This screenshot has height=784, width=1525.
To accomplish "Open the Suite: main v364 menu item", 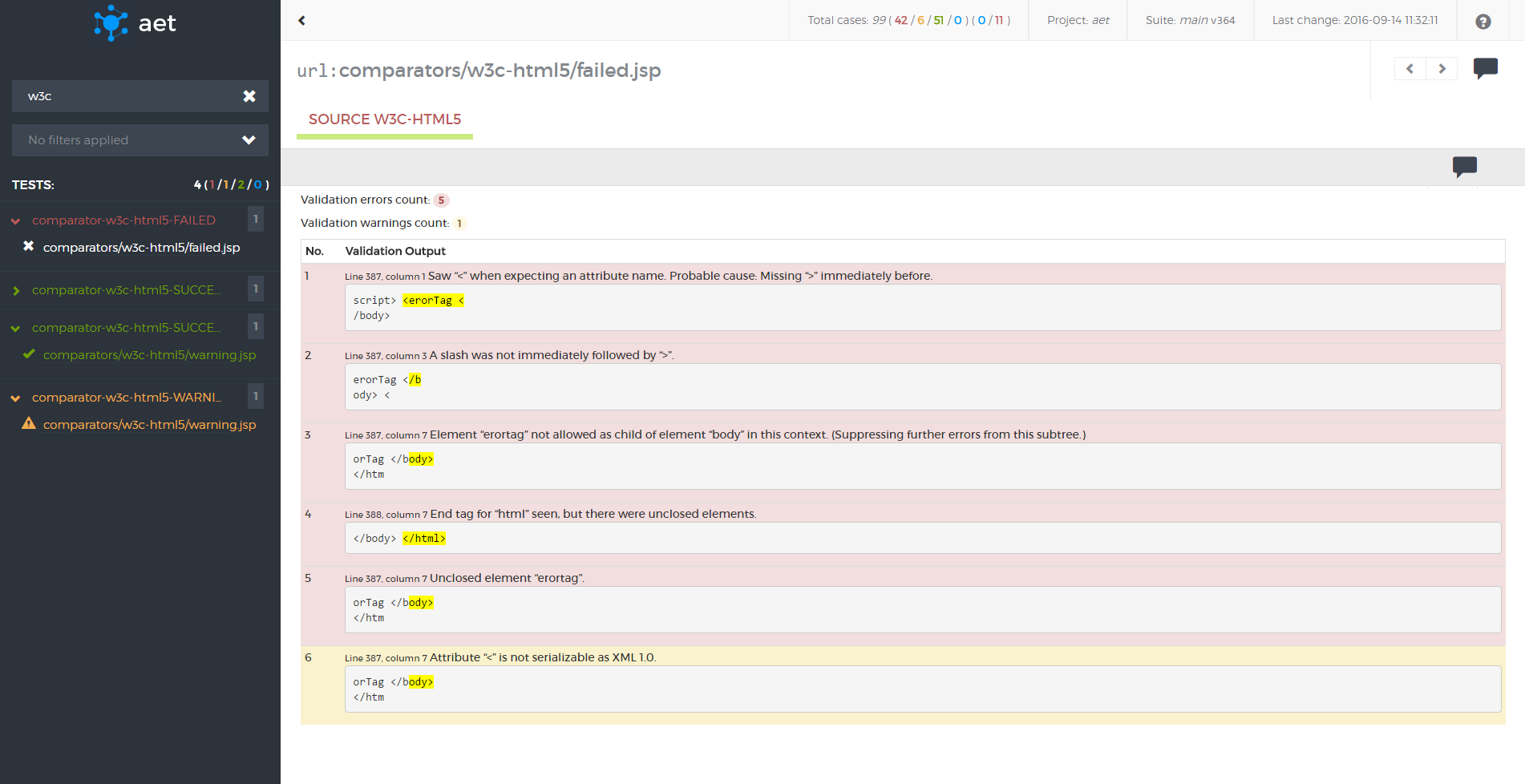I will pos(1190,20).
